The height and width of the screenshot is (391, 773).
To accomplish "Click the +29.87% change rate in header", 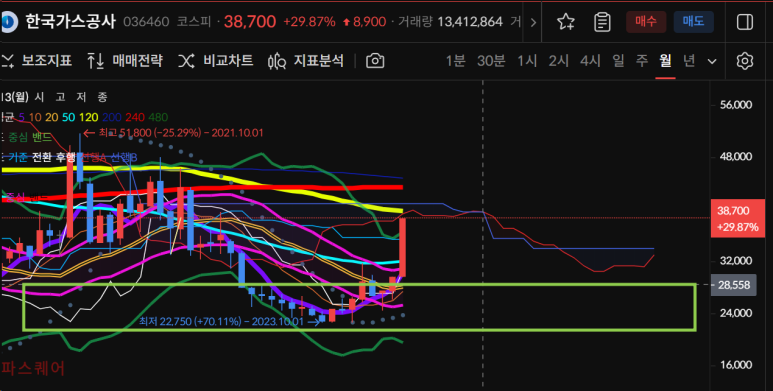I will [x=309, y=22].
